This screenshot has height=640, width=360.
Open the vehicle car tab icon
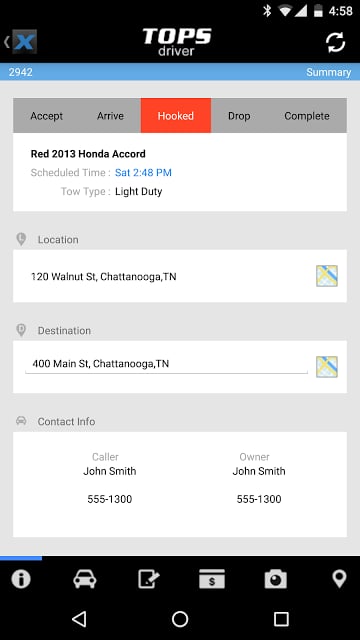[x=84, y=579]
